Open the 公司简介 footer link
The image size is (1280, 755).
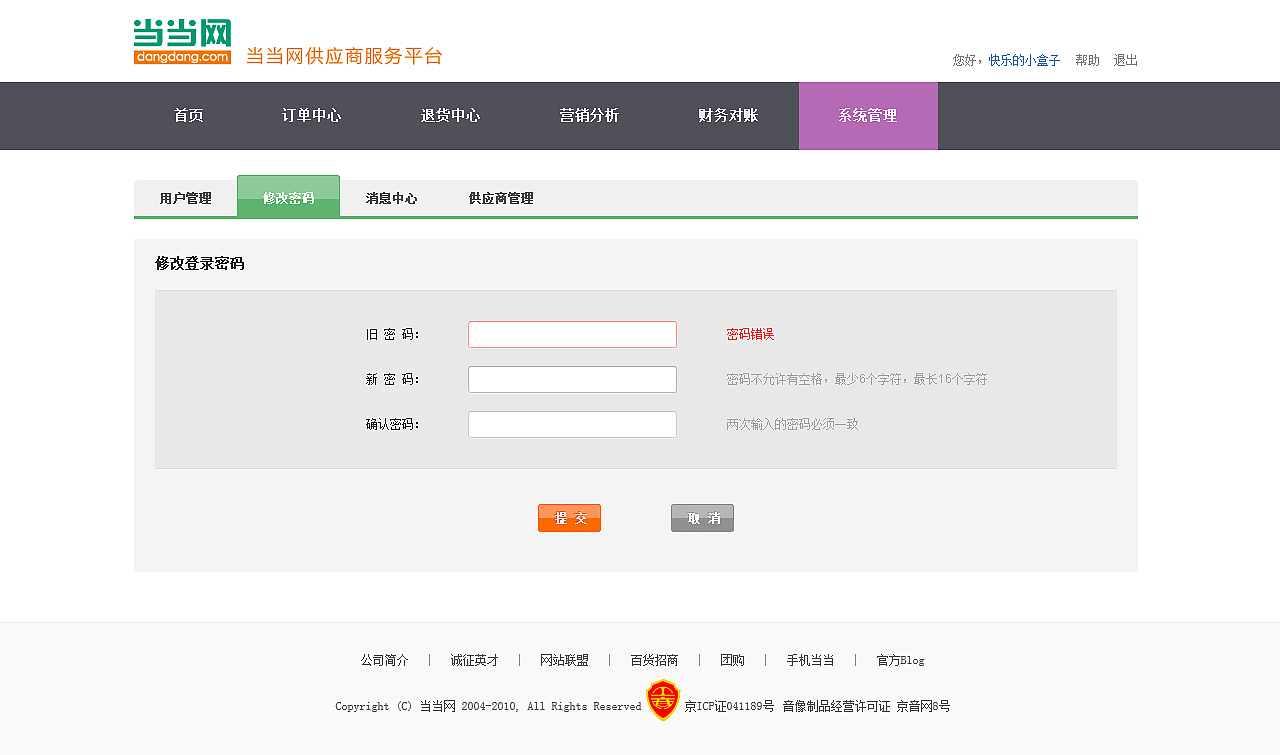(x=385, y=660)
